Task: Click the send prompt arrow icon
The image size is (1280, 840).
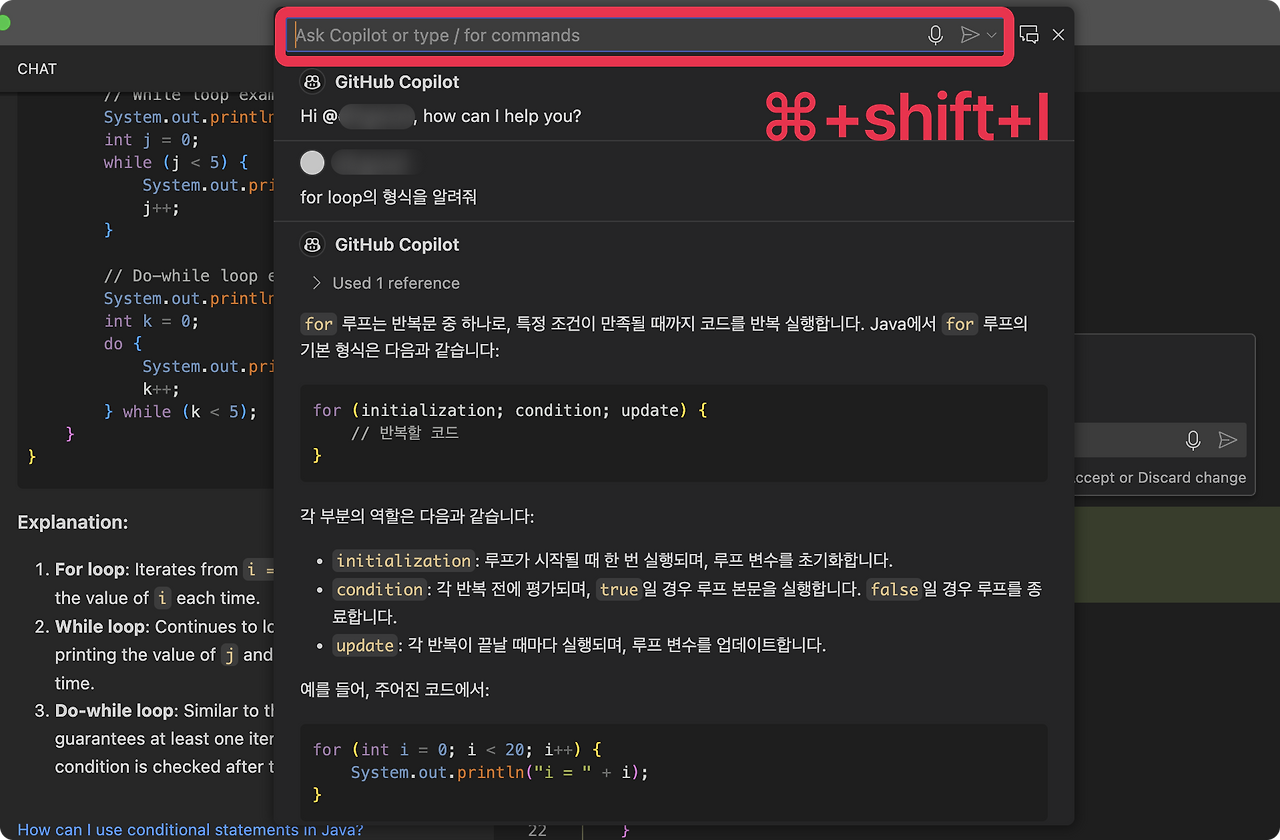Action: (968, 34)
